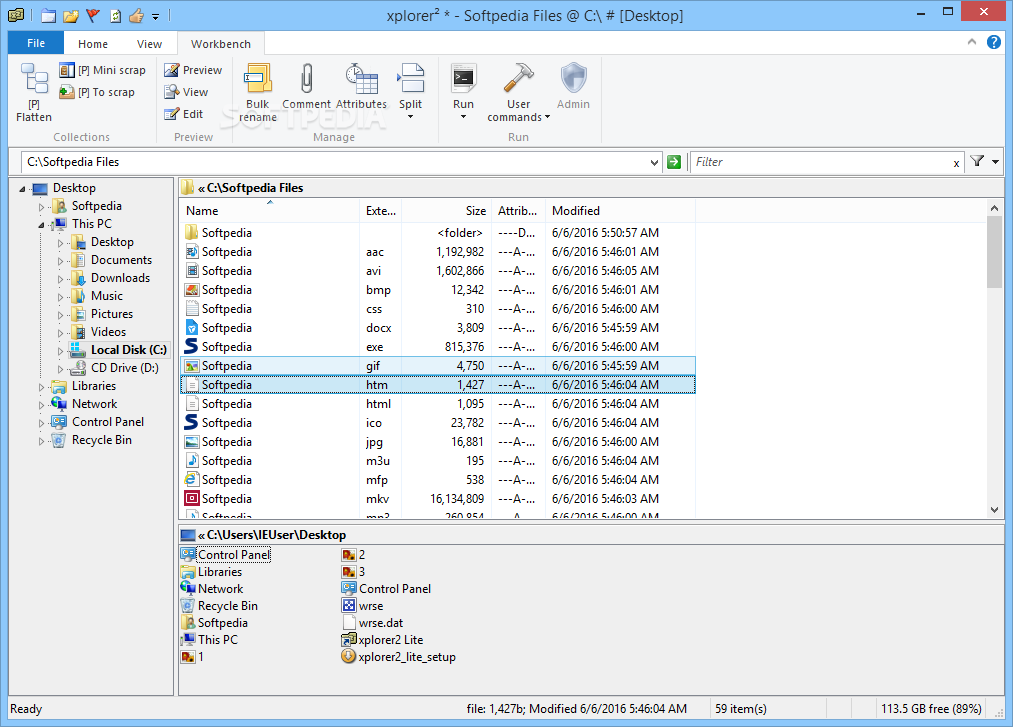Switch to the Home ribbon tab
Screen dimensions: 1013x727
click(93, 44)
